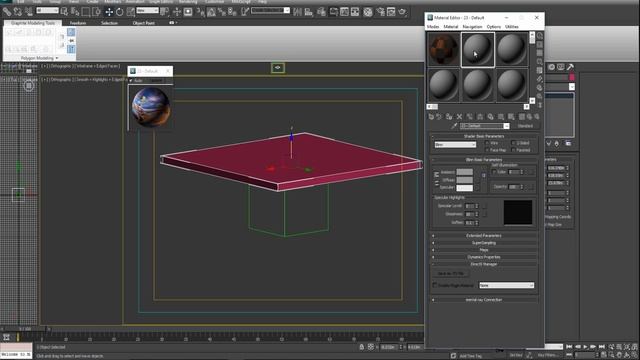Toggle the Ambient-Diffuse lock button
The height and width of the screenshot is (360, 640).
tap(436, 176)
